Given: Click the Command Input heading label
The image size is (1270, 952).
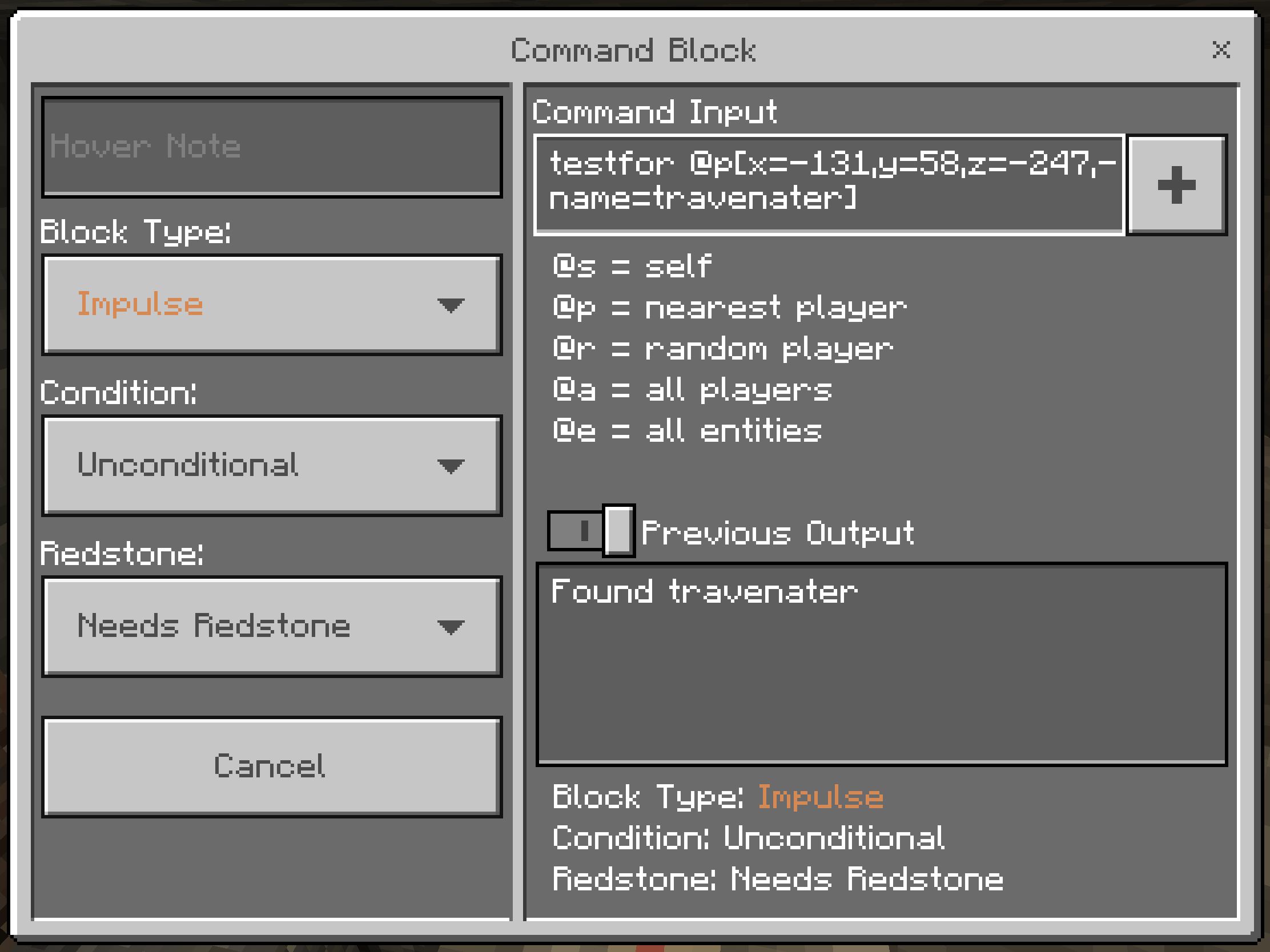Looking at the screenshot, I should (x=654, y=112).
